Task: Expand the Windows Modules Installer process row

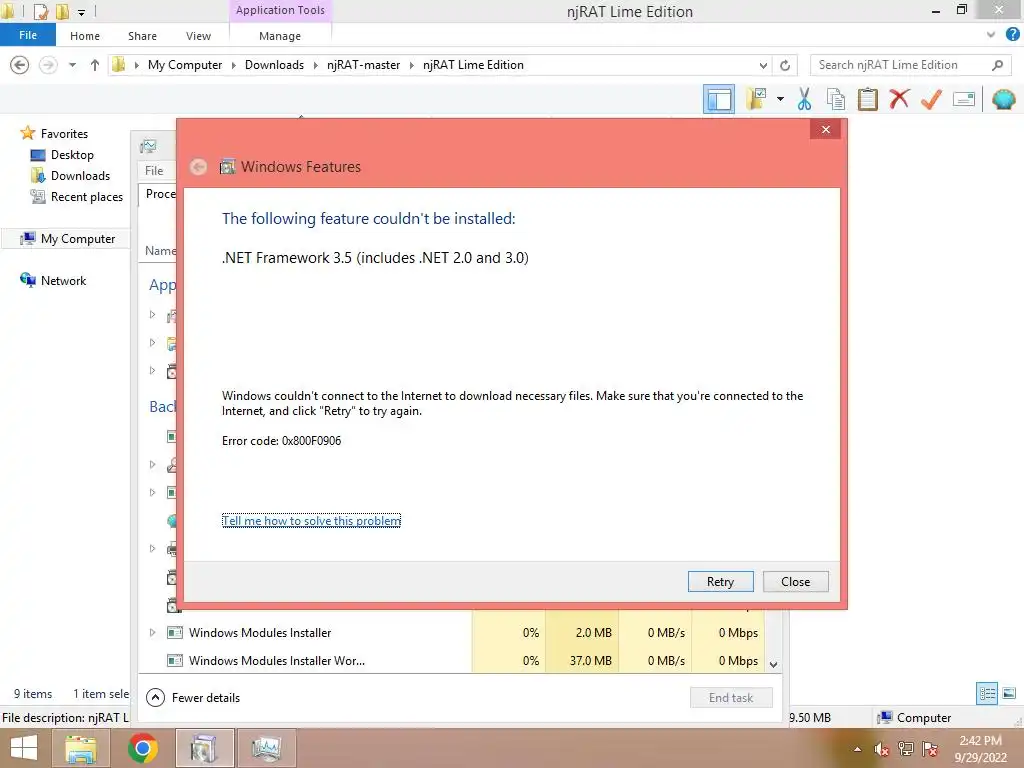Action: point(152,632)
